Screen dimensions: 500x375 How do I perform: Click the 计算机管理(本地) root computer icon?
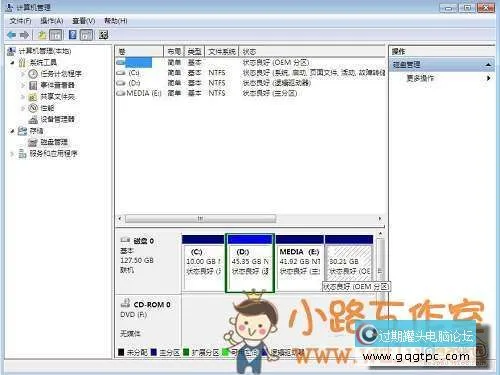click(x=12, y=51)
